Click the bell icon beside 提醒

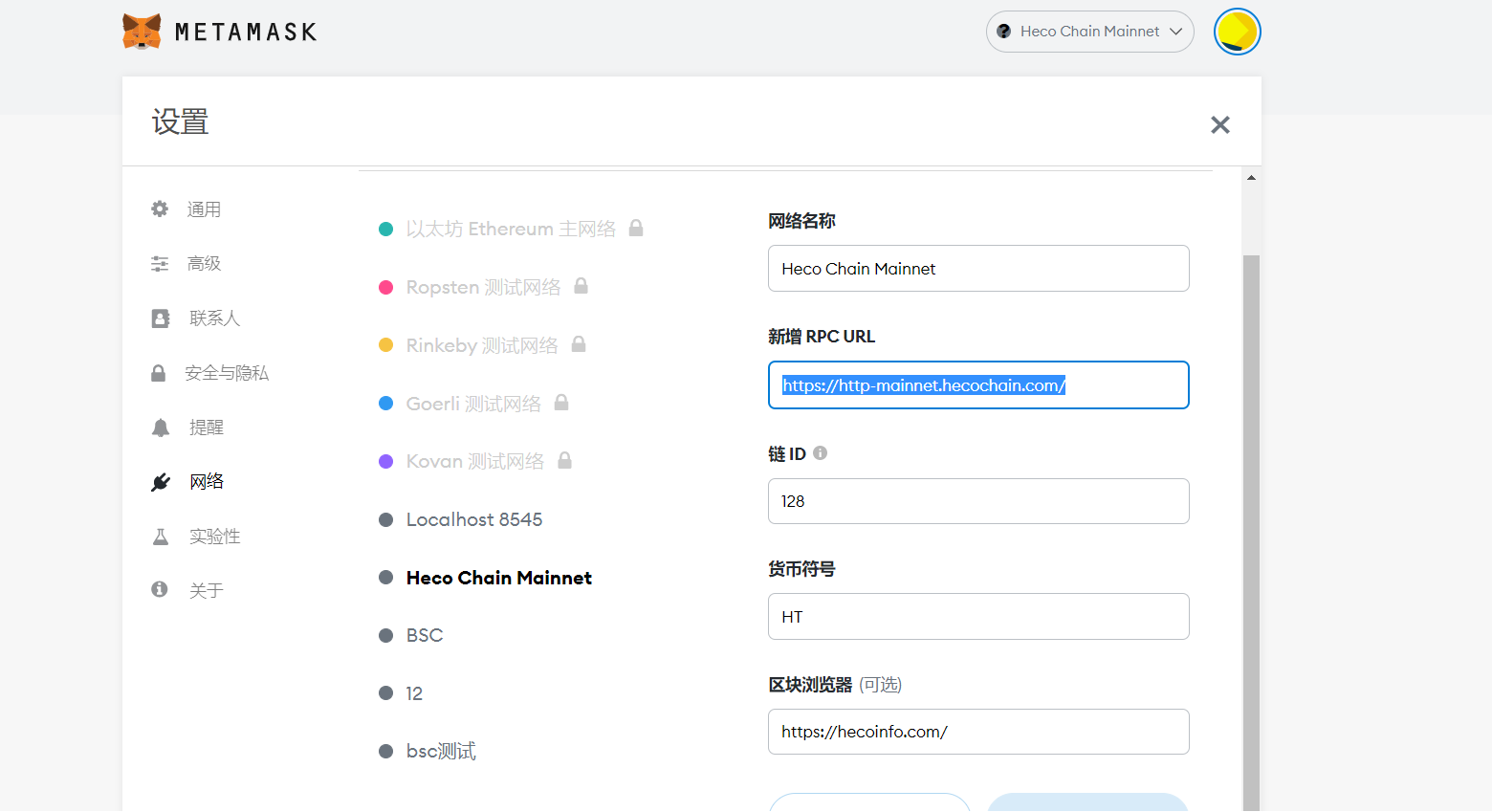click(161, 428)
